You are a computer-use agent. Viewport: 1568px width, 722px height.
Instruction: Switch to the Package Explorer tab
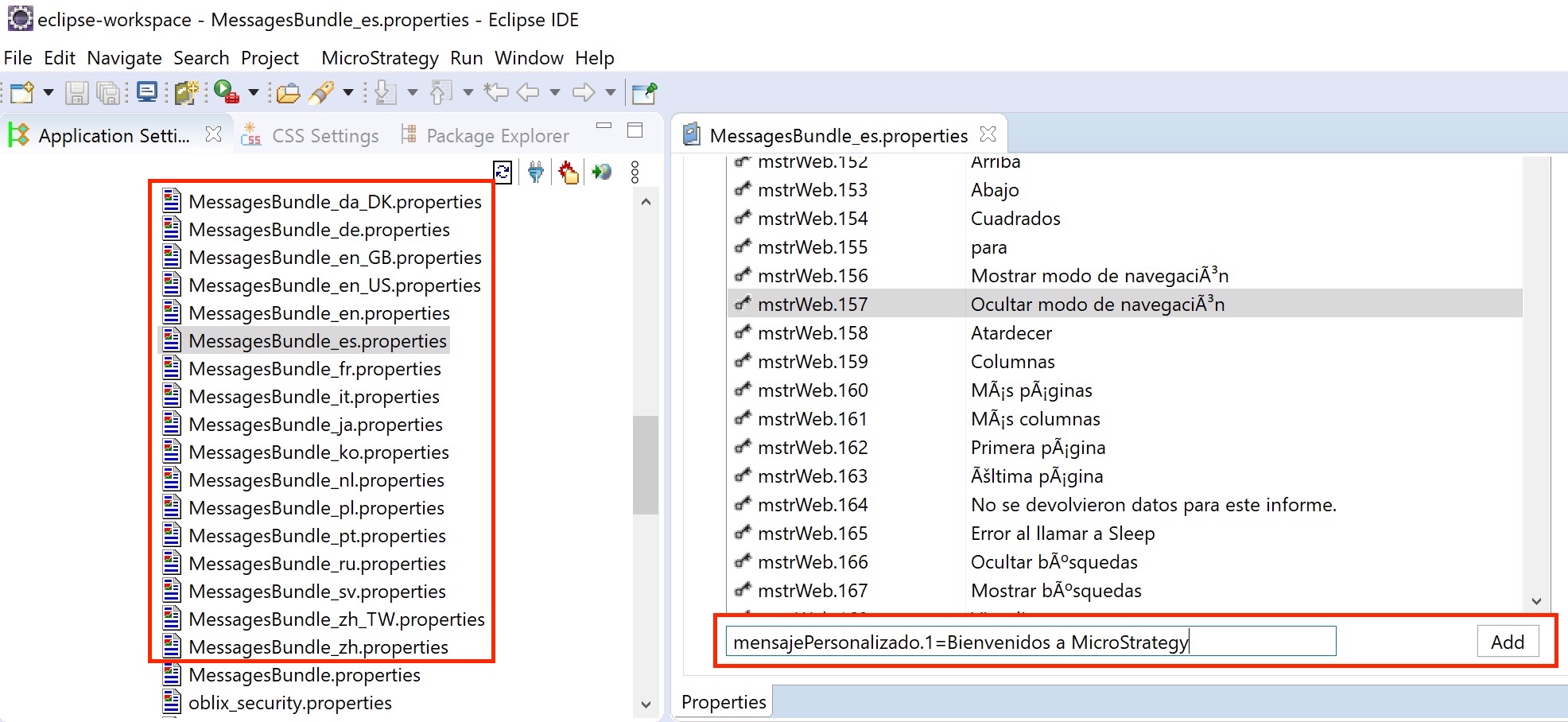coord(485,136)
